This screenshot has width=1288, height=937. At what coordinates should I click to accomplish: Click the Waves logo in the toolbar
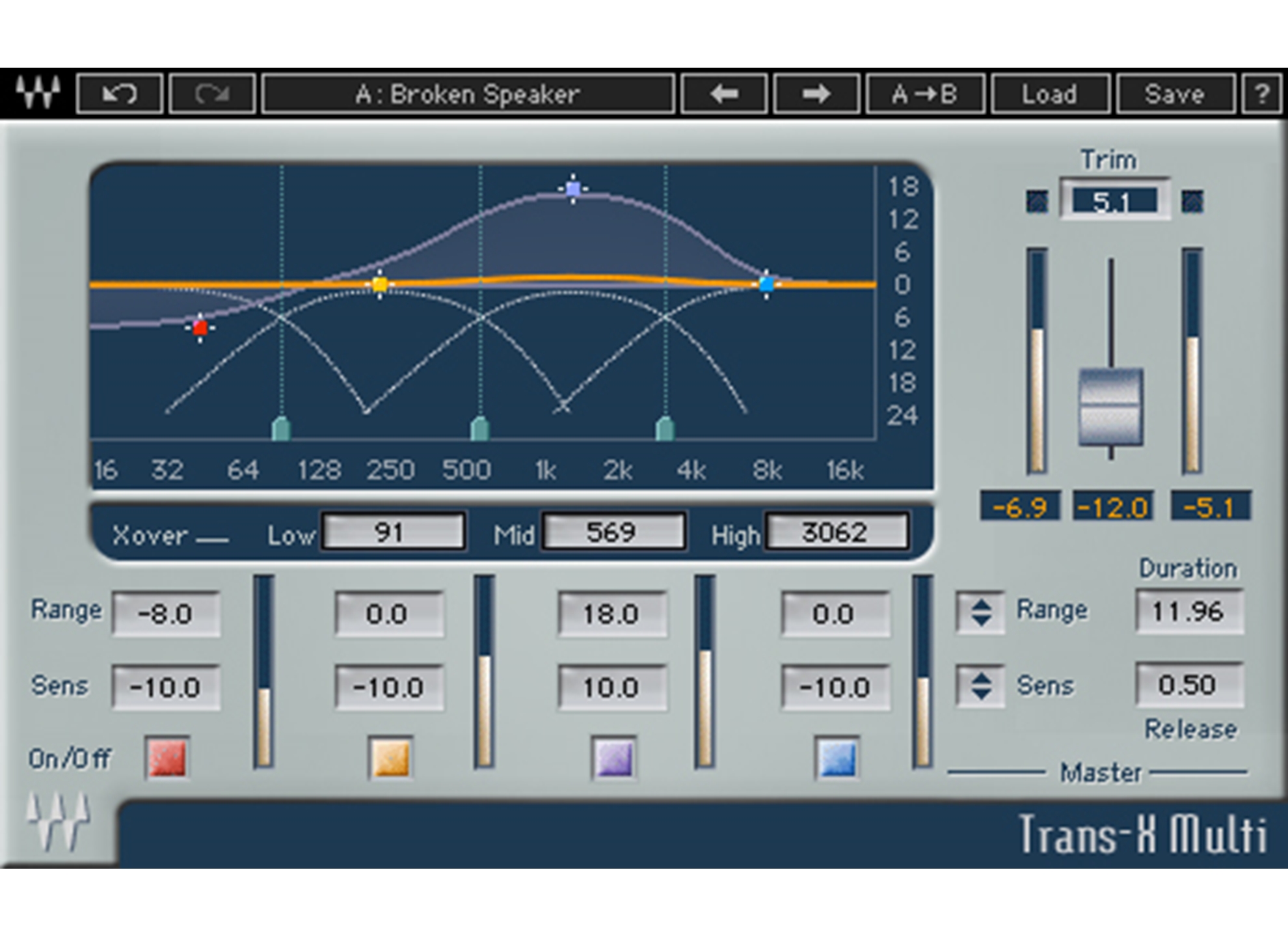click(38, 93)
